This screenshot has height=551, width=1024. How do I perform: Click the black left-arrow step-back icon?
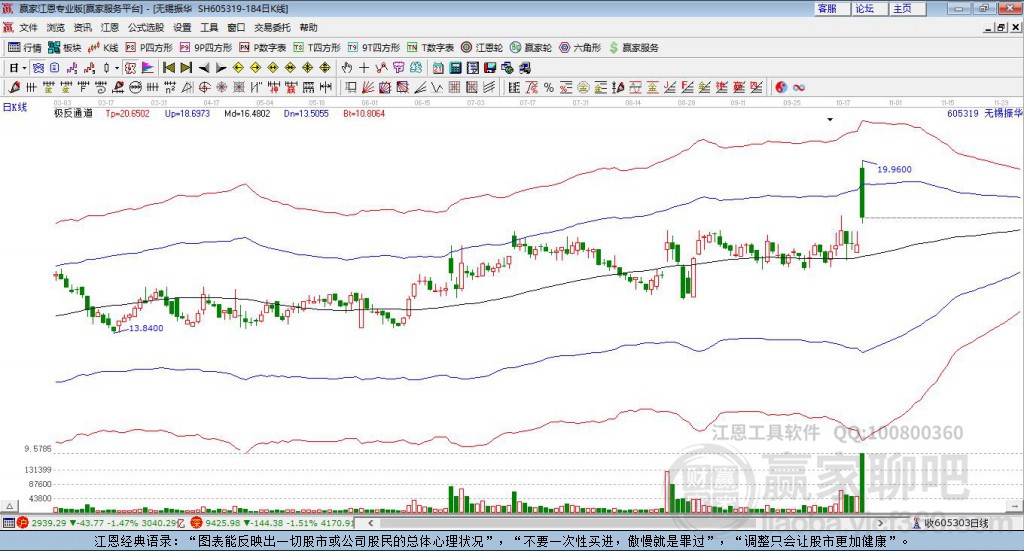(x=204, y=68)
